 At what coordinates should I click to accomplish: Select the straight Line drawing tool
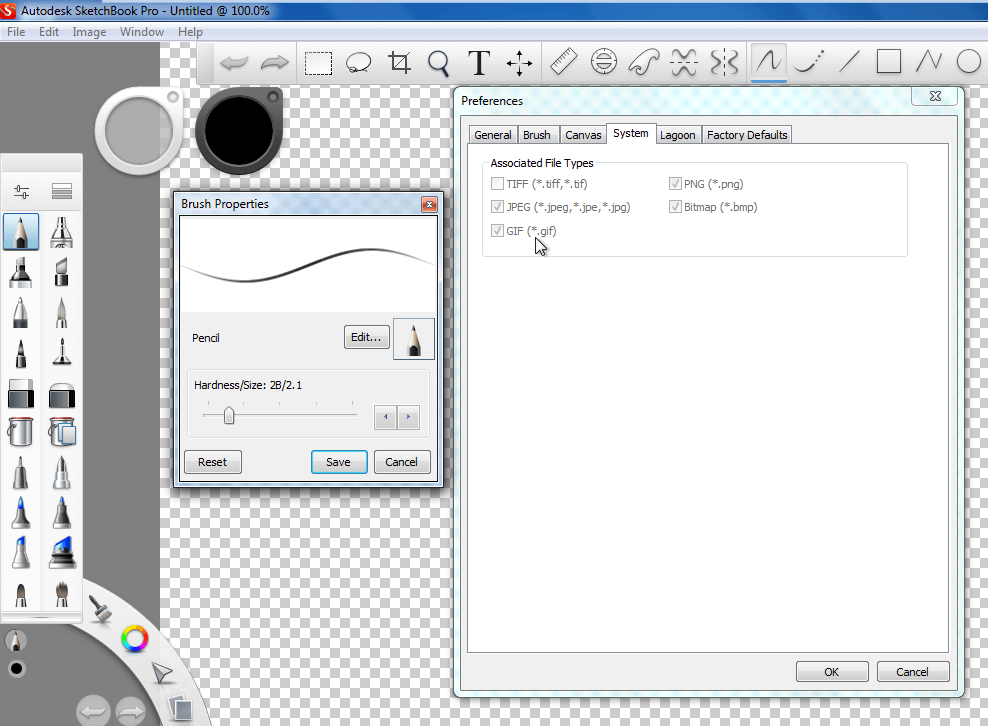(849, 62)
